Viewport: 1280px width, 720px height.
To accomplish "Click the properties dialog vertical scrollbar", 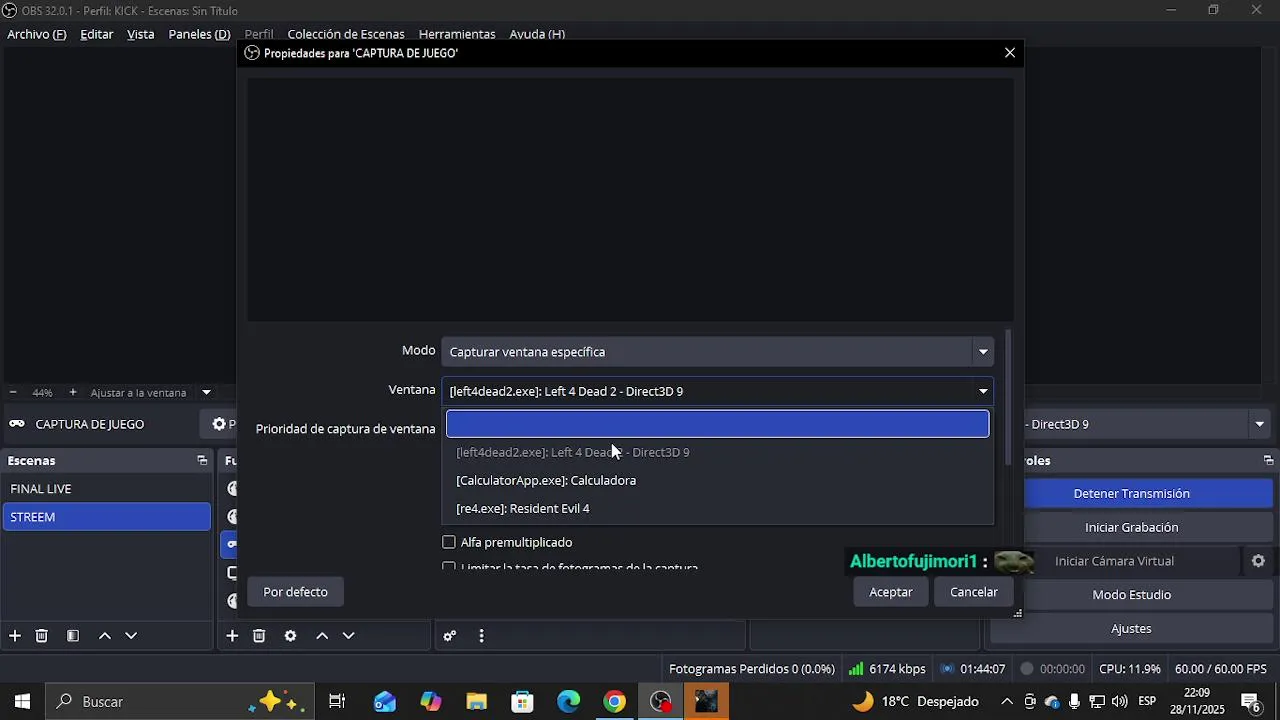I will click(1008, 395).
